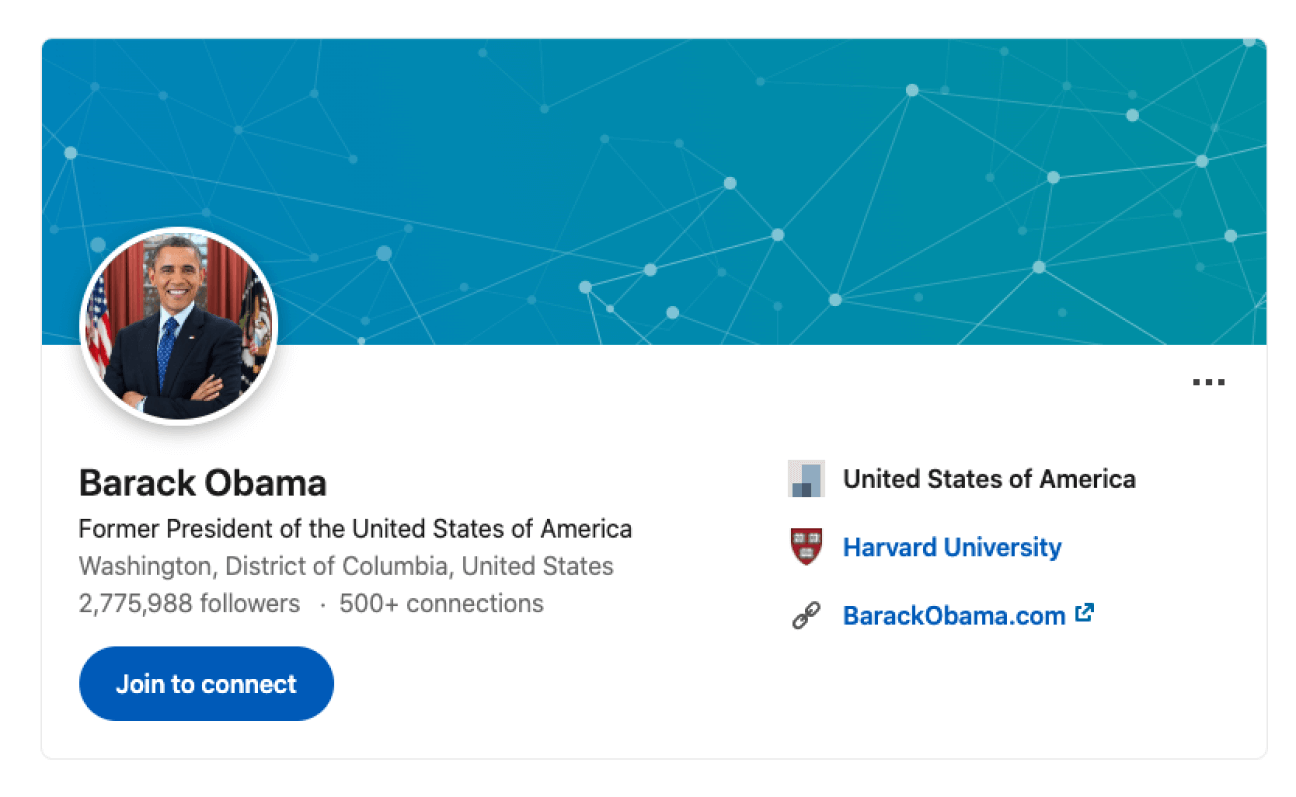
Task: Click the 500+ connections text
Action: tap(441, 604)
